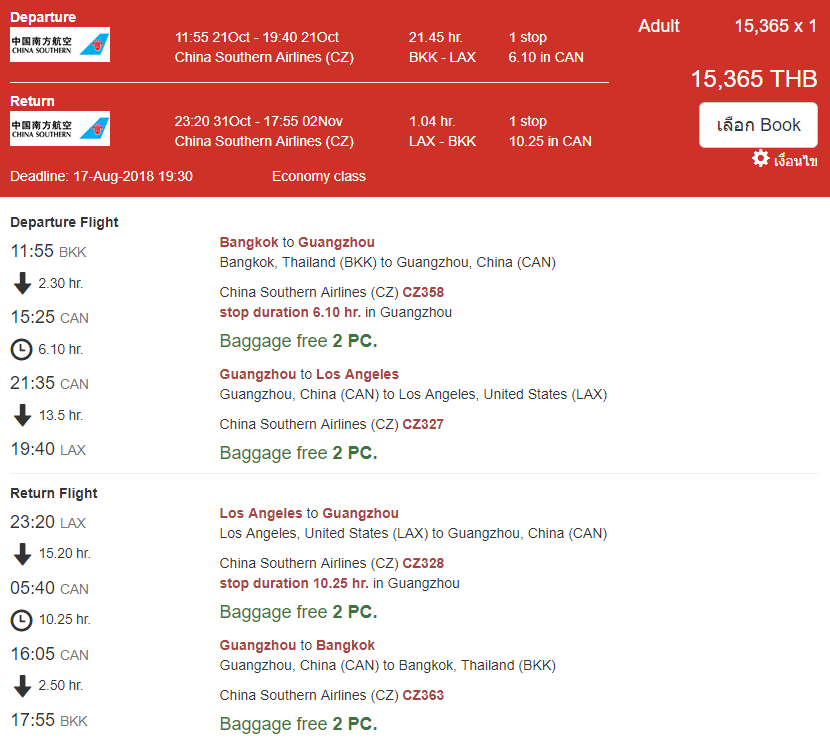Click the LAX - BKK route text

(x=442, y=141)
